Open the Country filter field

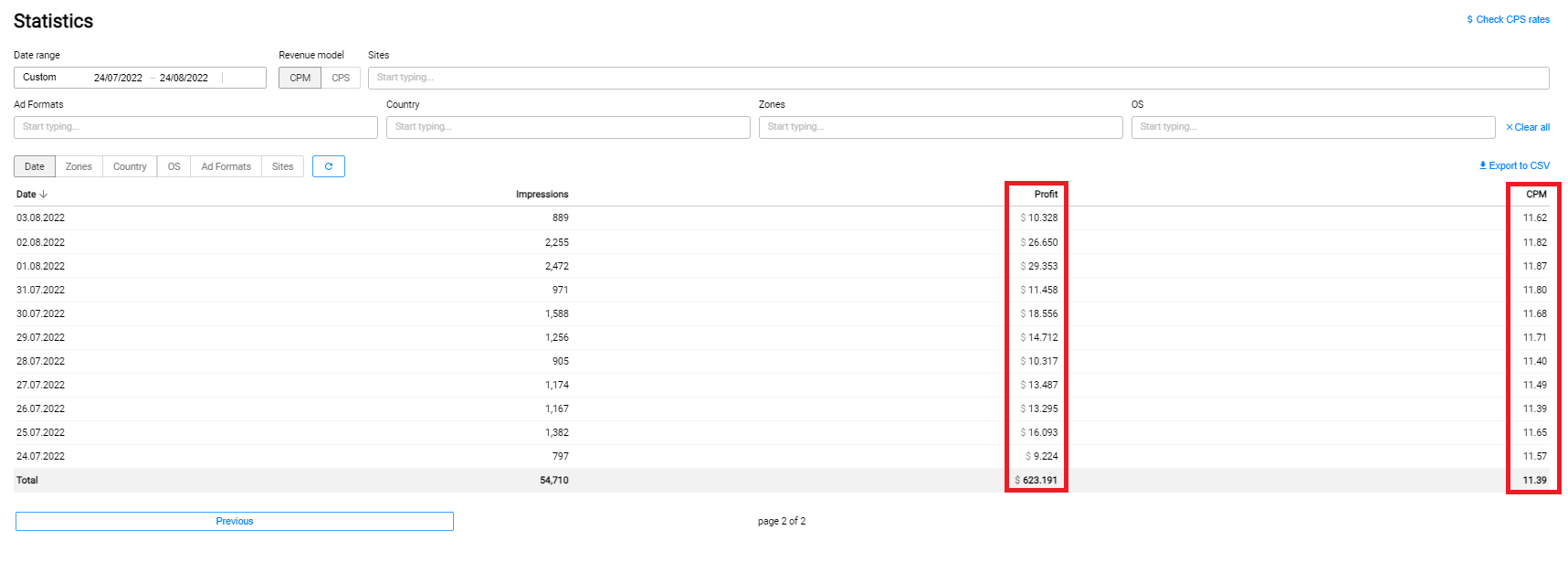tap(567, 127)
